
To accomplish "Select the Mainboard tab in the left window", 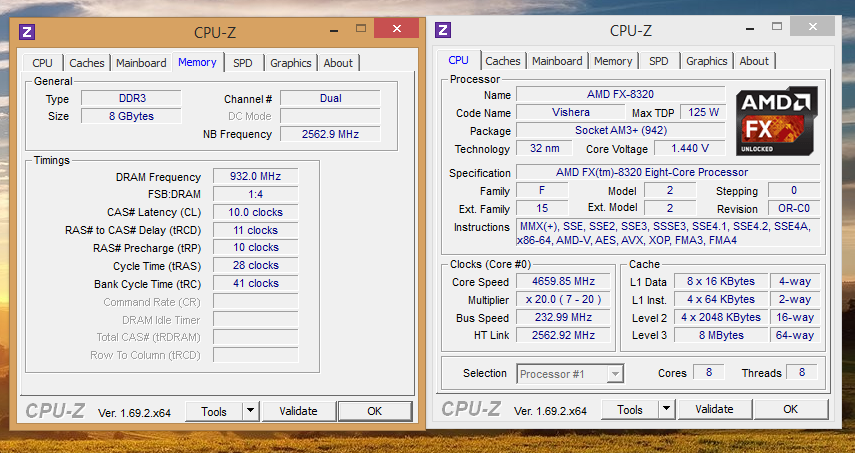I will (141, 63).
